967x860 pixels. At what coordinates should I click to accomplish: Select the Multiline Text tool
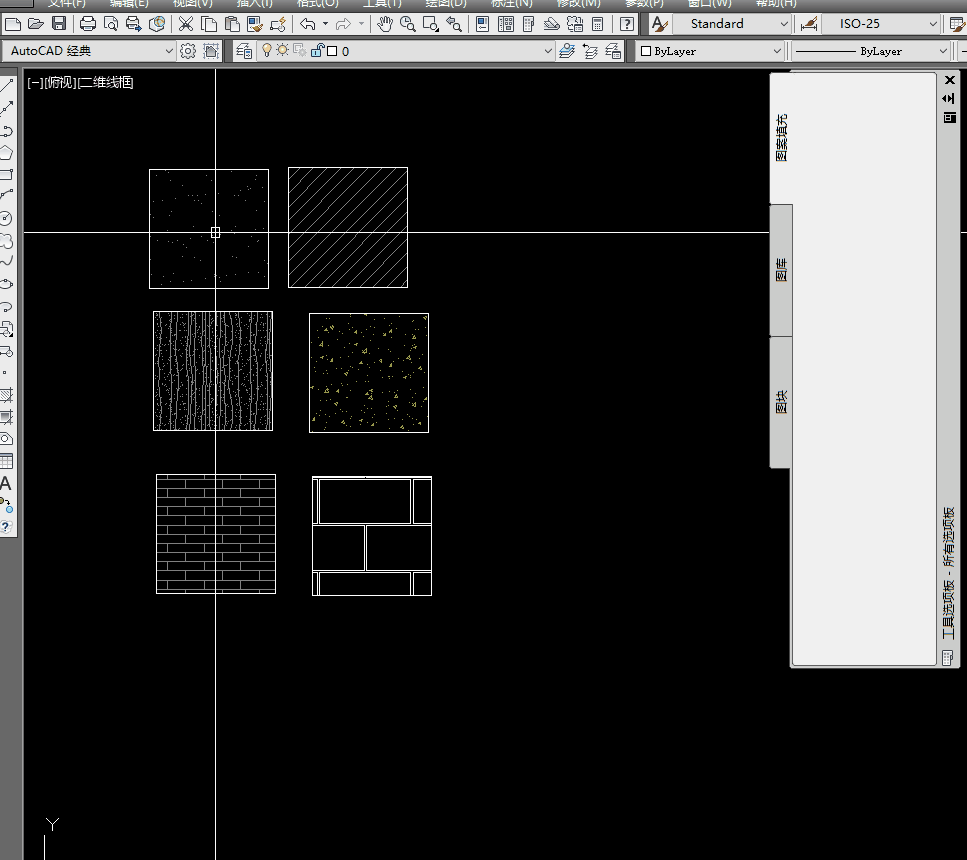click(6, 483)
